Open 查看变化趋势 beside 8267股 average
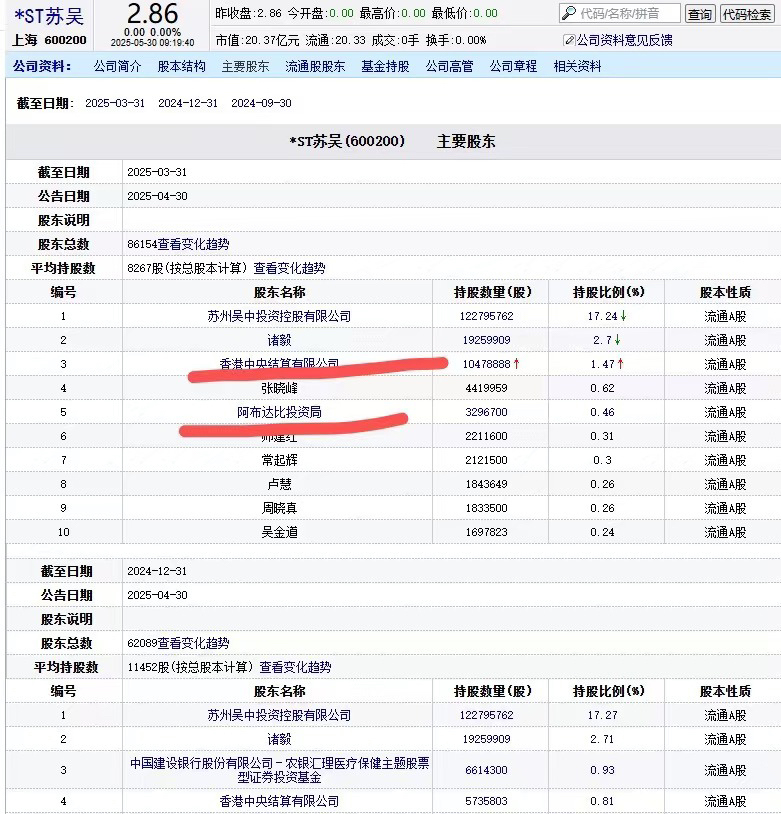 (289, 268)
